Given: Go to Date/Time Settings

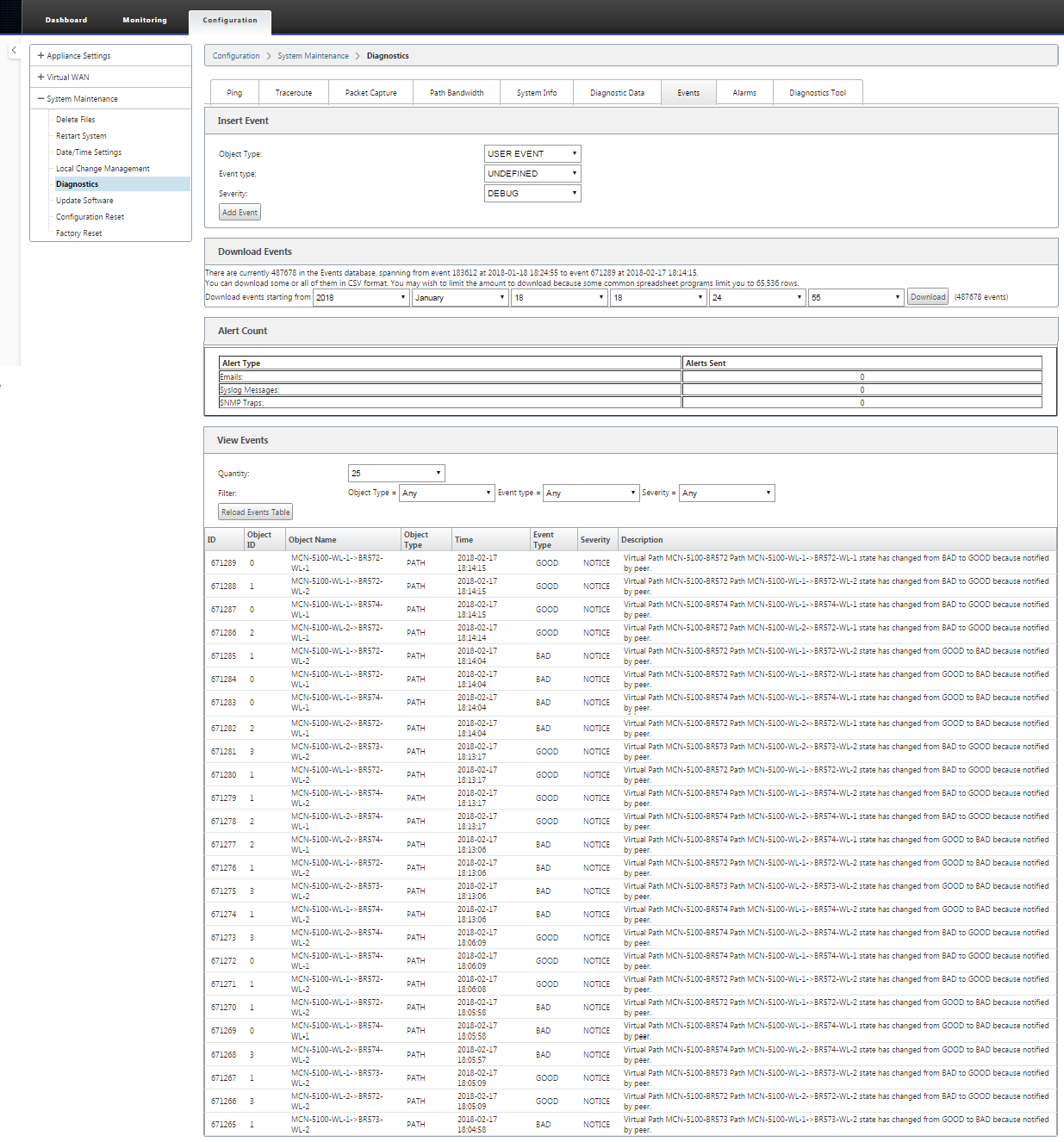Looking at the screenshot, I should [x=89, y=152].
